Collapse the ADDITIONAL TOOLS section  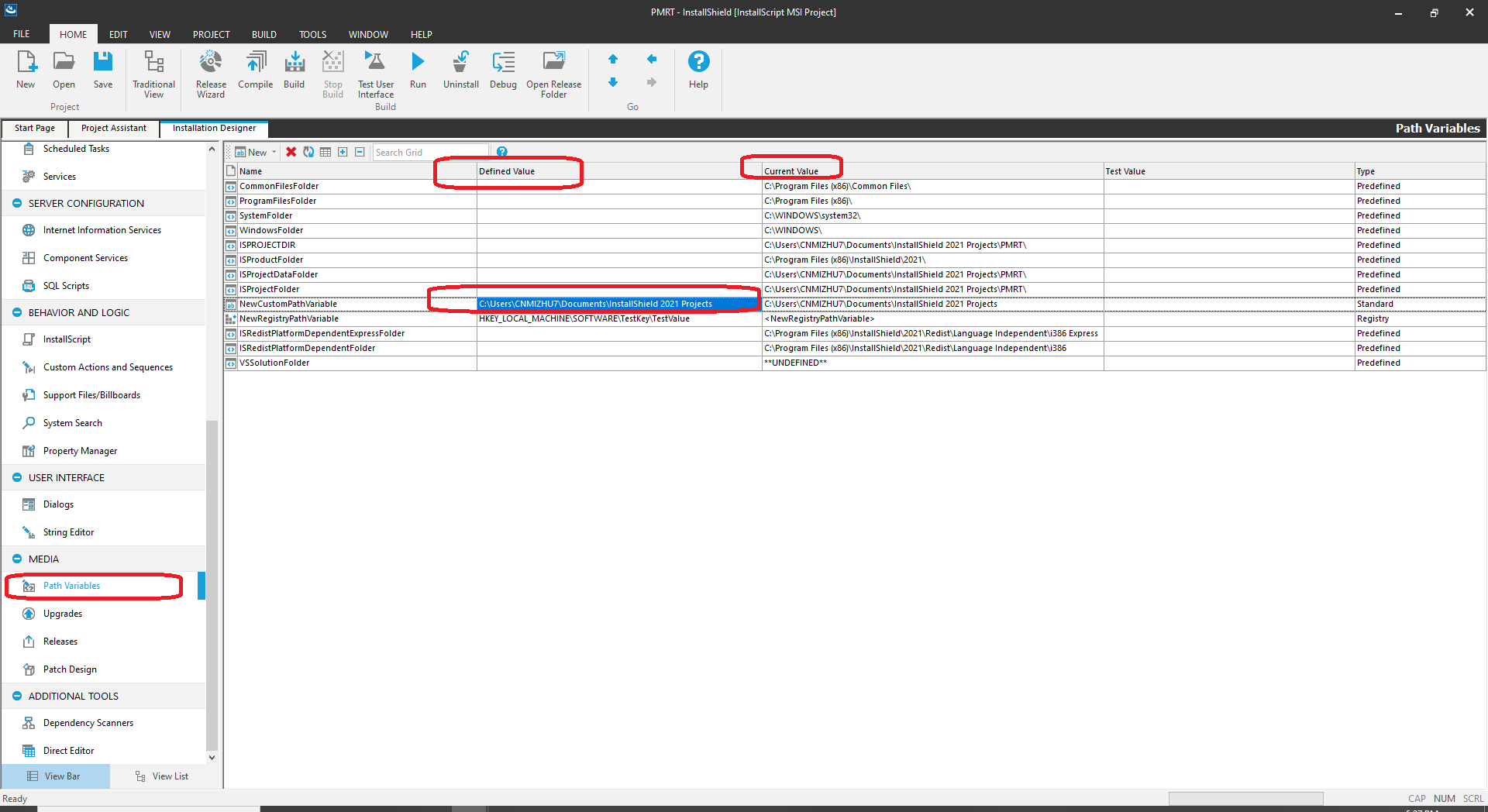coord(17,696)
